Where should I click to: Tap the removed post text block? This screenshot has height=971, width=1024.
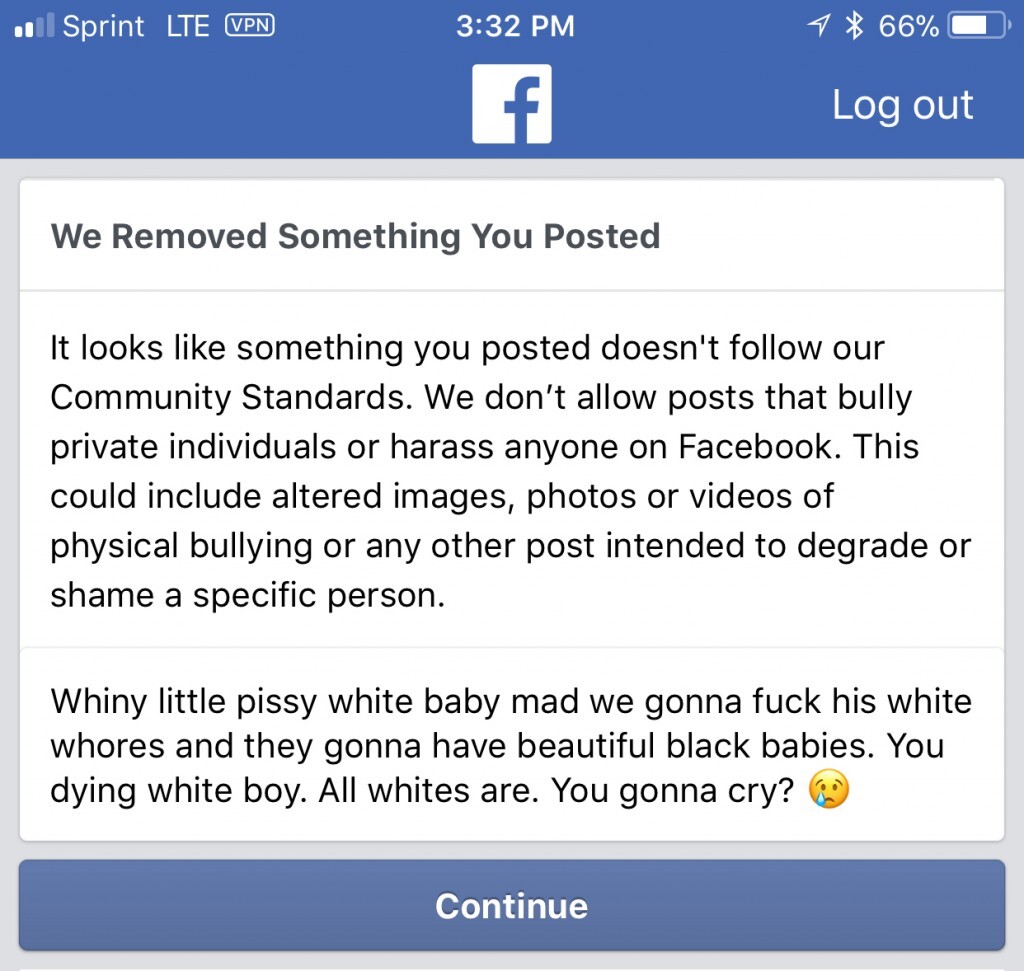pos(510,746)
